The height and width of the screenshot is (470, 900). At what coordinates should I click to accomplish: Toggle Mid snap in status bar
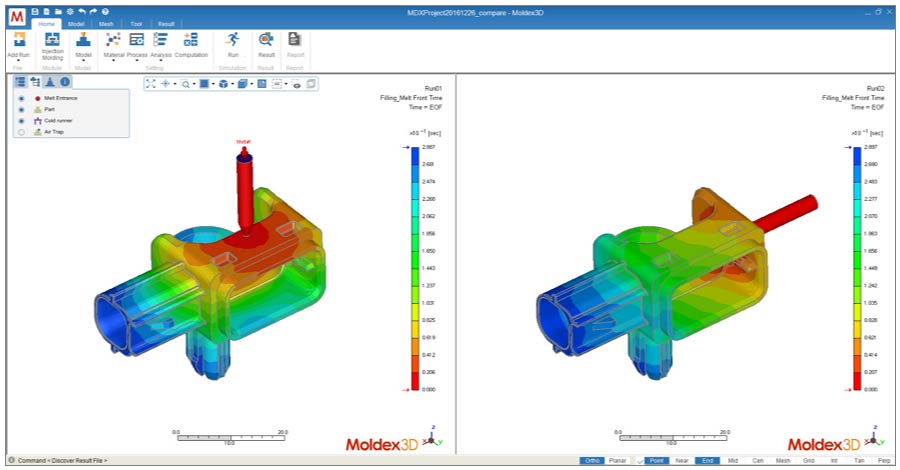click(x=733, y=461)
